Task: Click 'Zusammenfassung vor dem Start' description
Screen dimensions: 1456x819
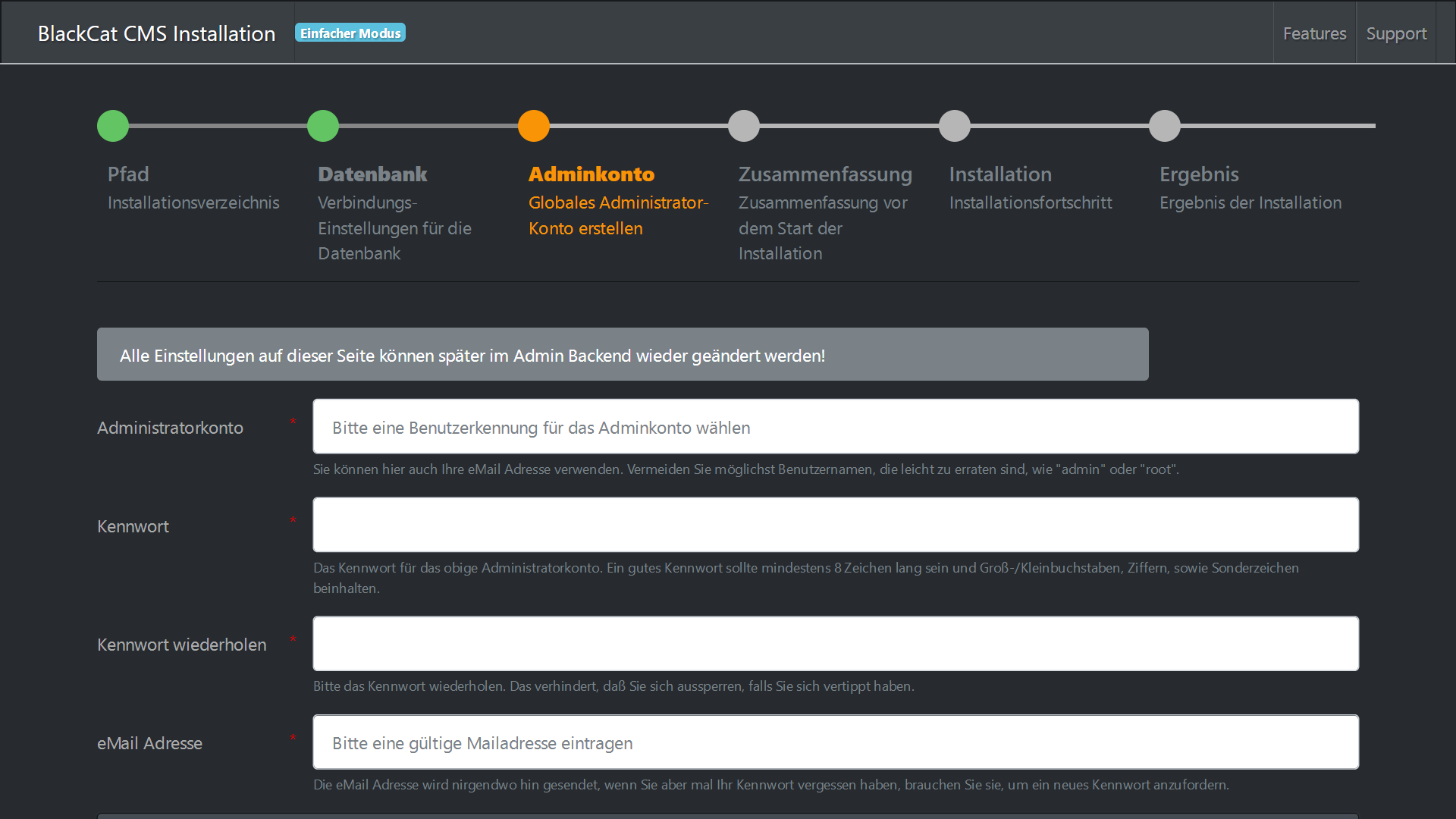Action: click(x=823, y=228)
